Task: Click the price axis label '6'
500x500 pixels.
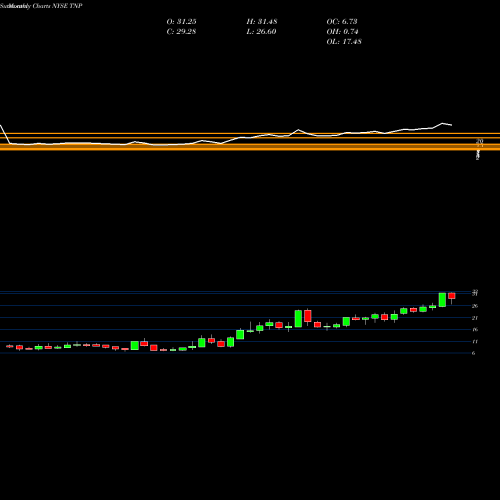Action: click(473, 353)
